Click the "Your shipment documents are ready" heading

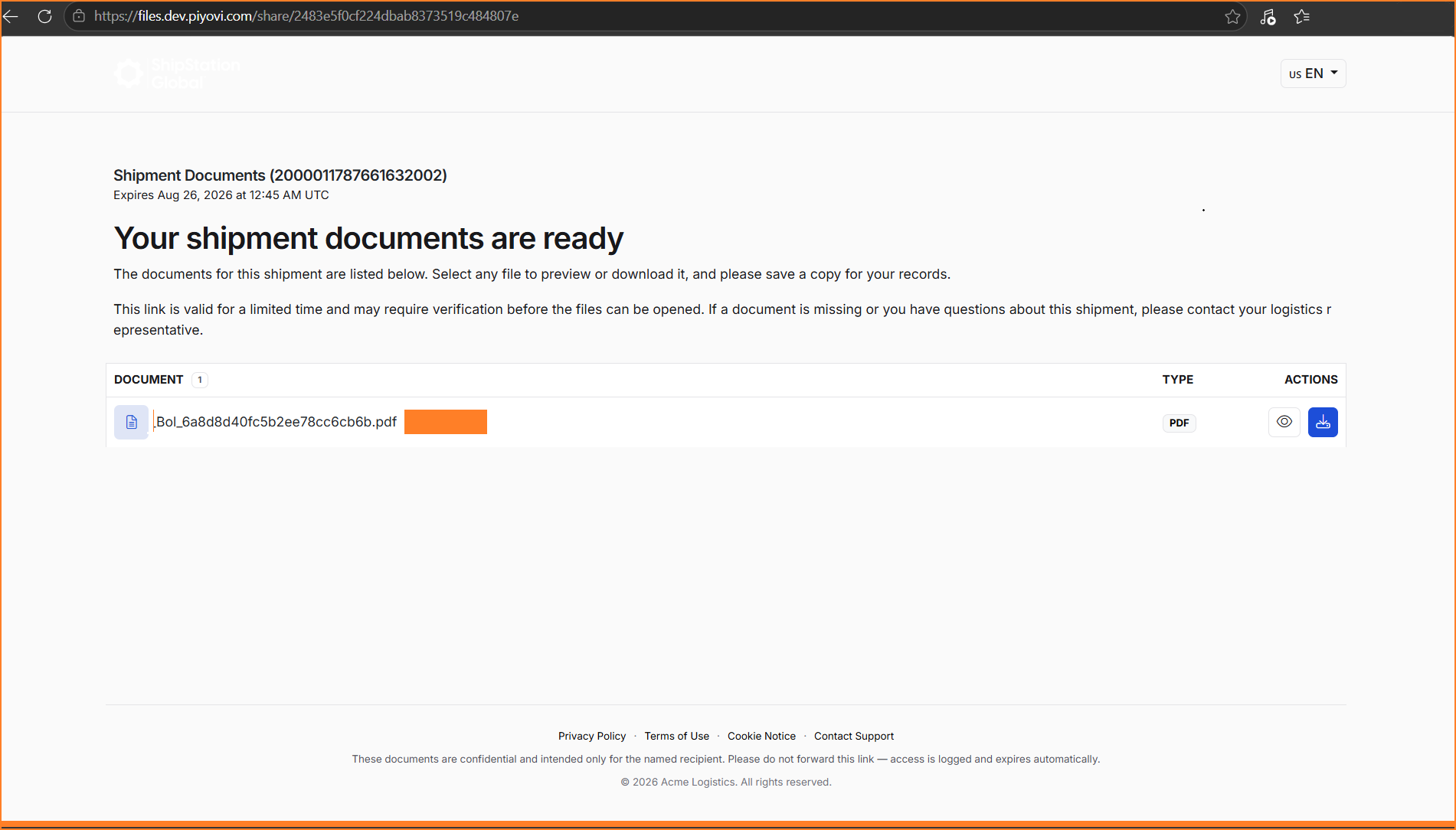coord(368,239)
